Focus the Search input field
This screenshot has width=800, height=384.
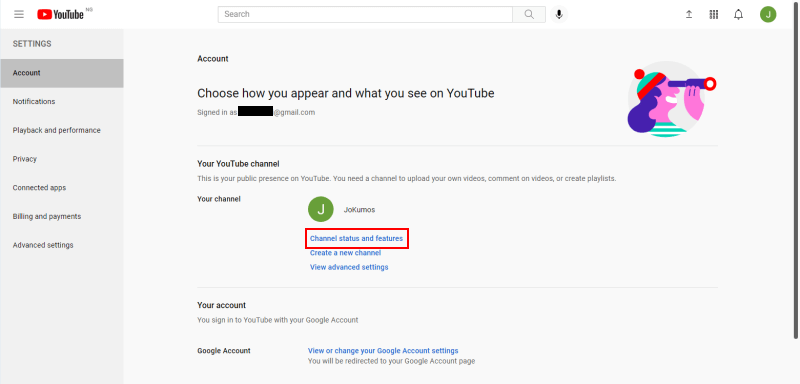coord(365,14)
